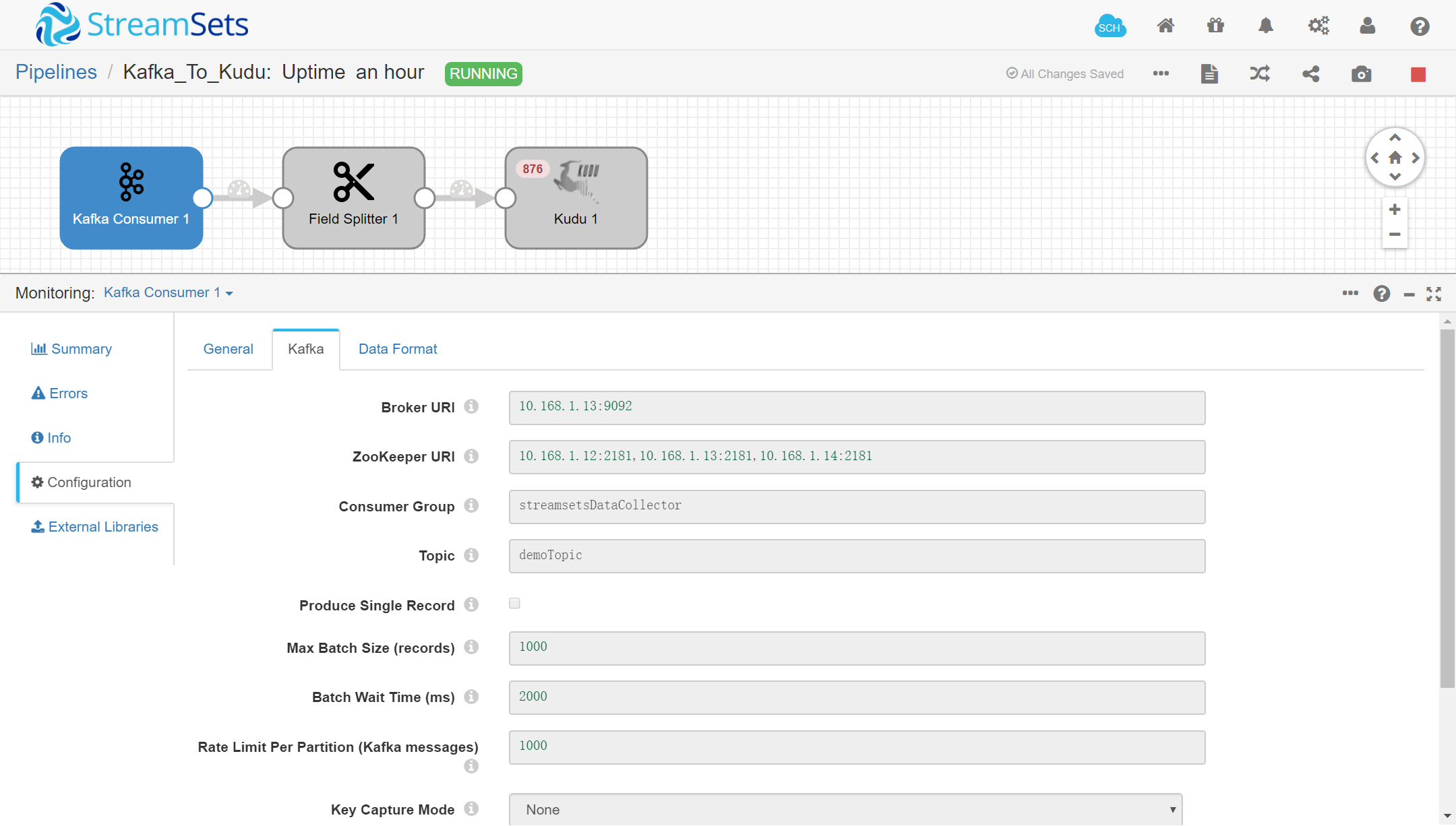Take a pipeline snapshot with camera icon
Screen dimensions: 1456x826
pyautogui.click(x=1361, y=74)
